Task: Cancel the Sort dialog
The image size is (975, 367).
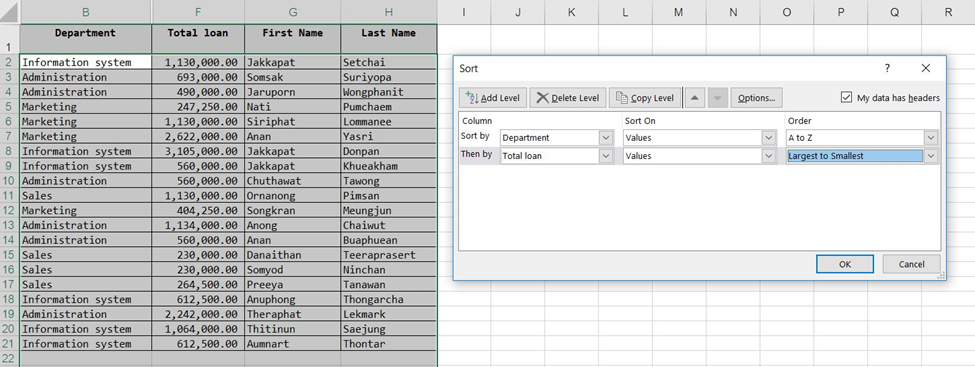Action: coord(911,264)
